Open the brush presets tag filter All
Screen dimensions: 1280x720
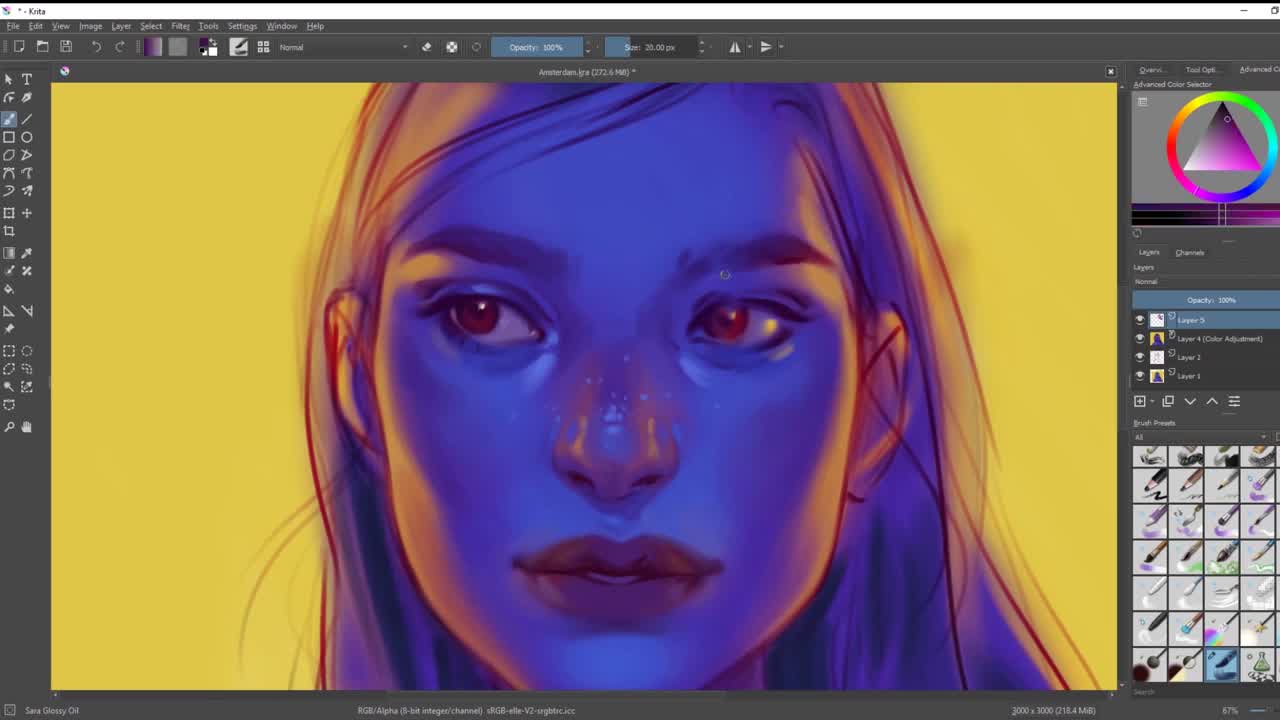[1201, 437]
